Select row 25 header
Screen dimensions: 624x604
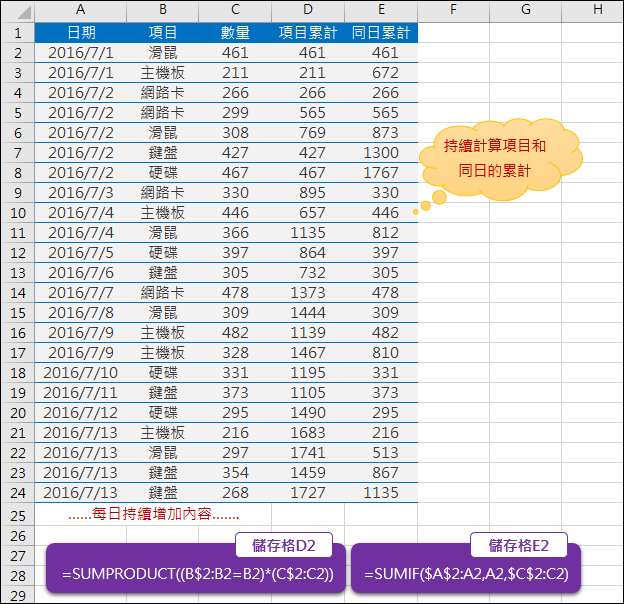click(18, 516)
